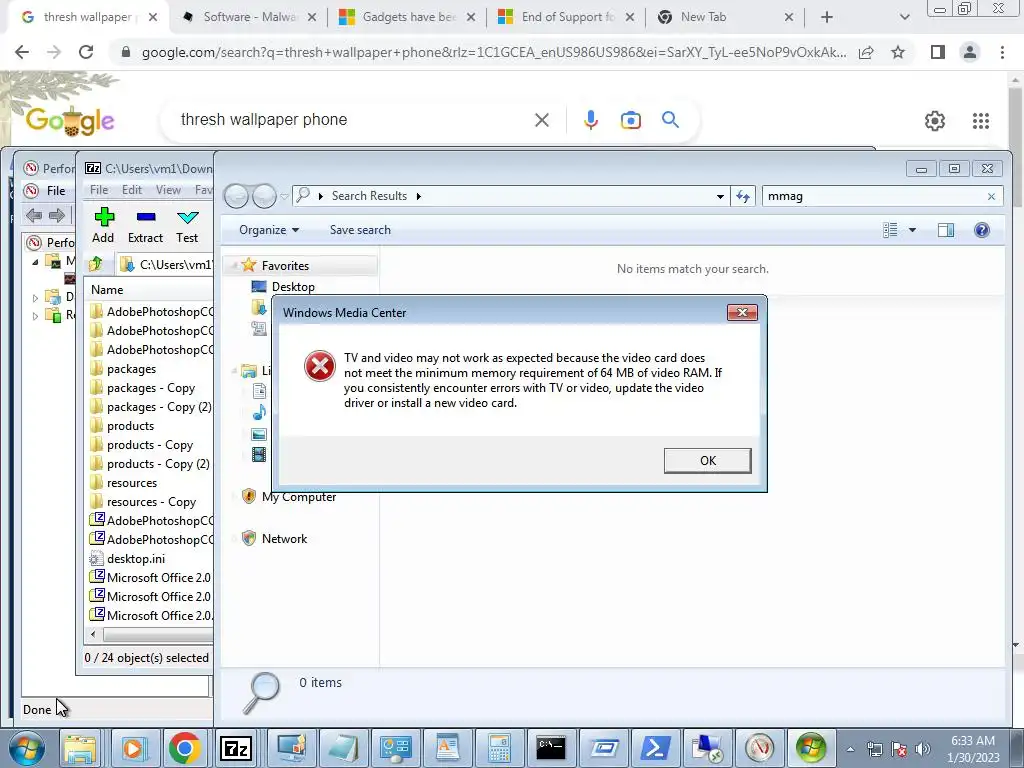Image resolution: width=1024 pixels, height=768 pixels.
Task: Open view options dropdown arrow
Action: [912, 230]
